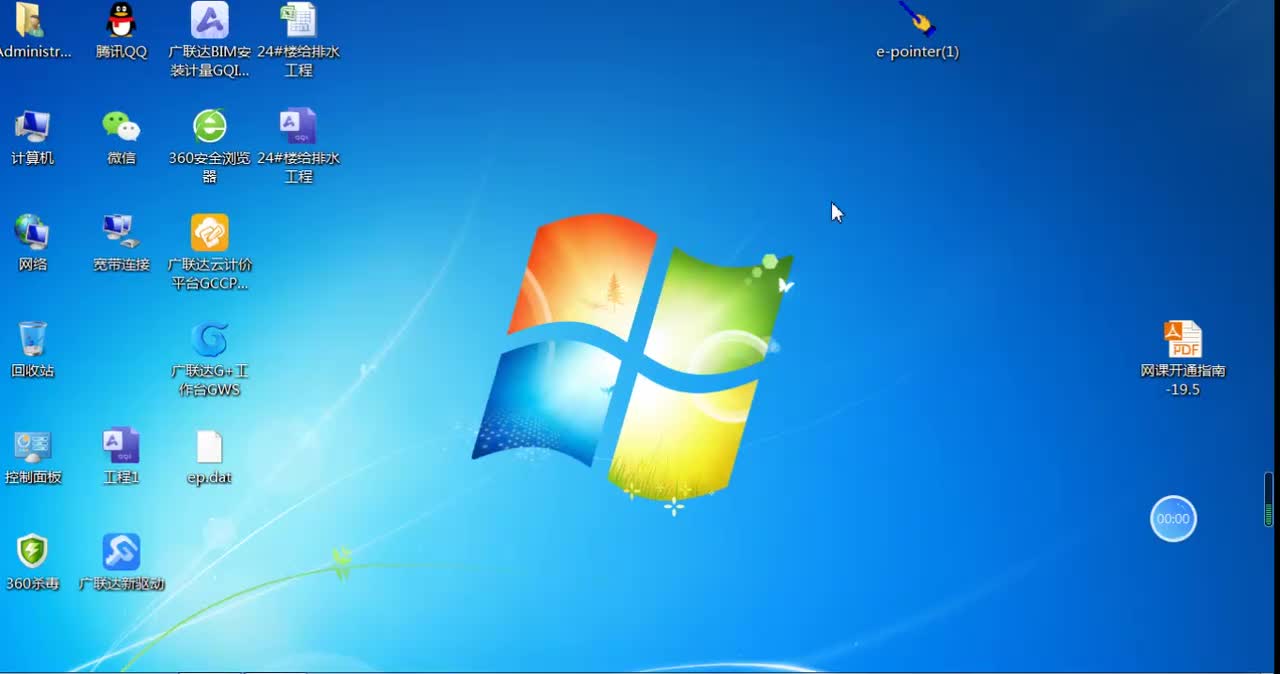Screen dimensions: 1280x674
Task: Click the 宽带连接 shortcut
Action: click(x=121, y=232)
